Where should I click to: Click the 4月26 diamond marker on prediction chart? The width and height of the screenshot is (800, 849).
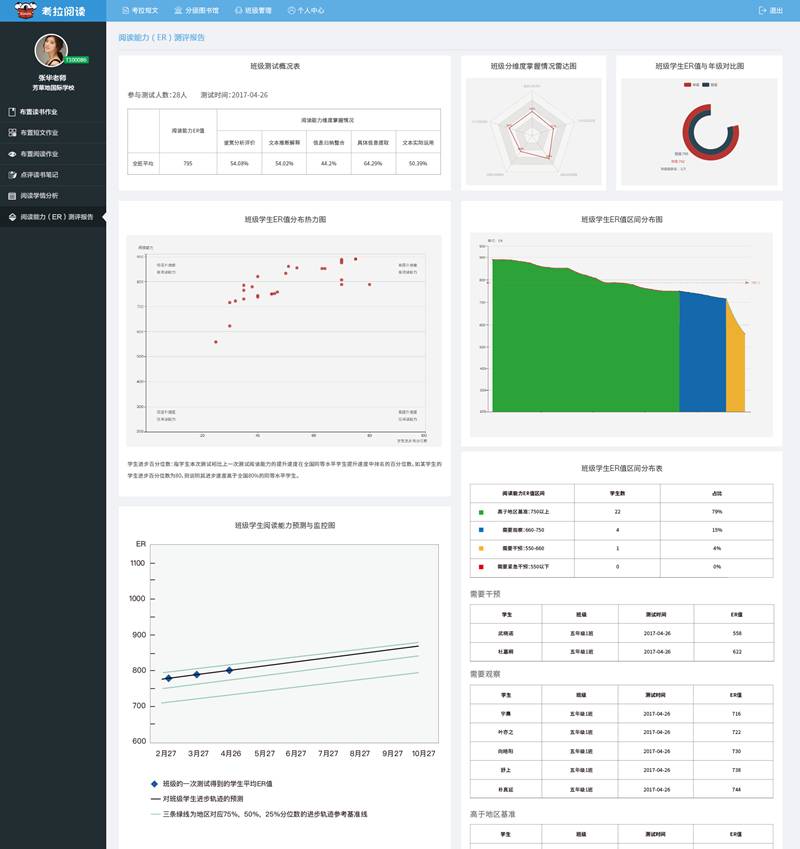(229, 670)
